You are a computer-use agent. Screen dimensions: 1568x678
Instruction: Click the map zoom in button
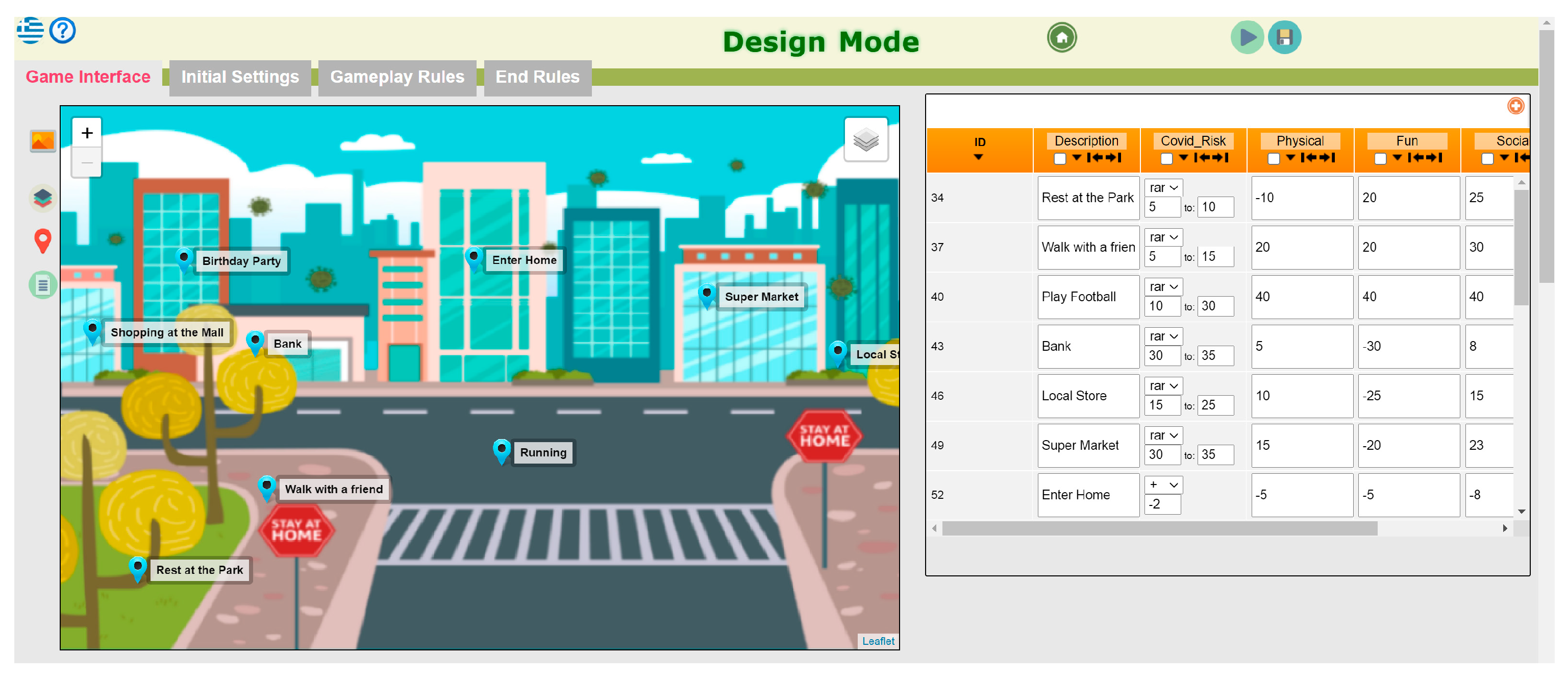pos(87,133)
